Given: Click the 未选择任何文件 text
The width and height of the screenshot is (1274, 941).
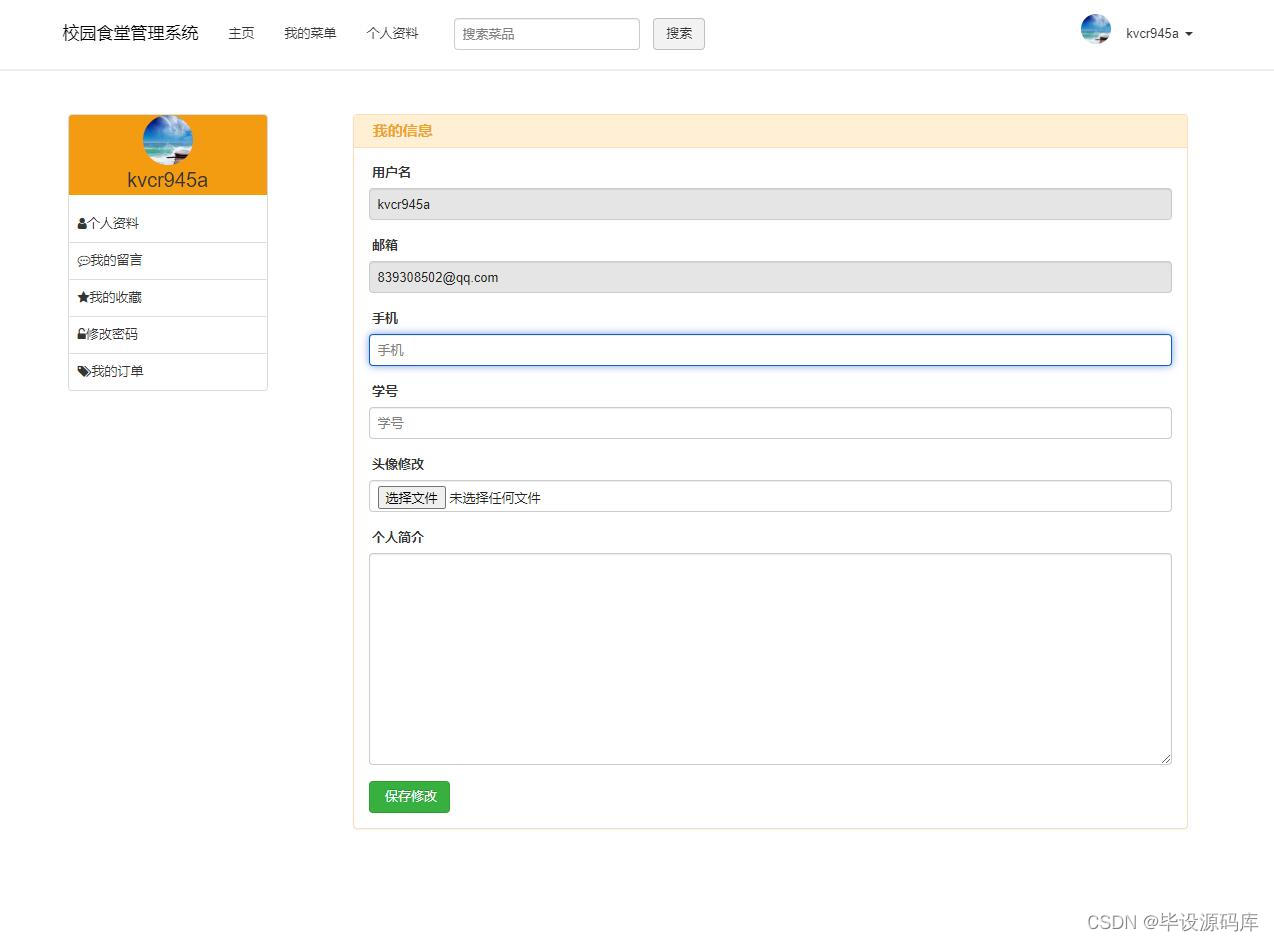Looking at the screenshot, I should pos(495,498).
